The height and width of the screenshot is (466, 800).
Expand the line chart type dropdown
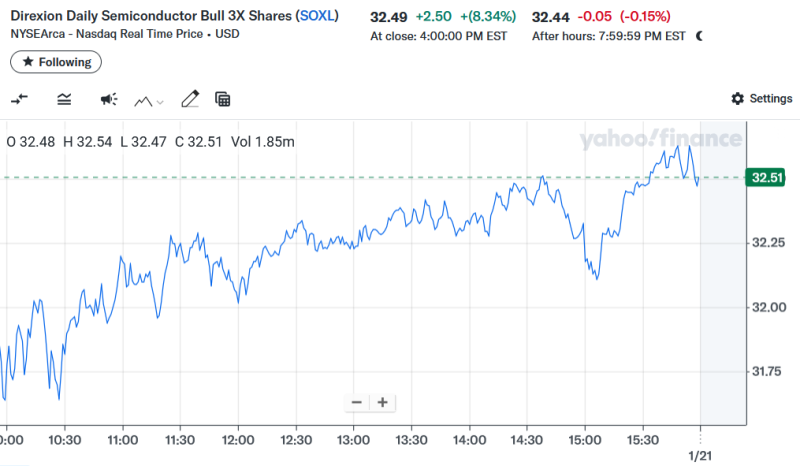point(150,100)
